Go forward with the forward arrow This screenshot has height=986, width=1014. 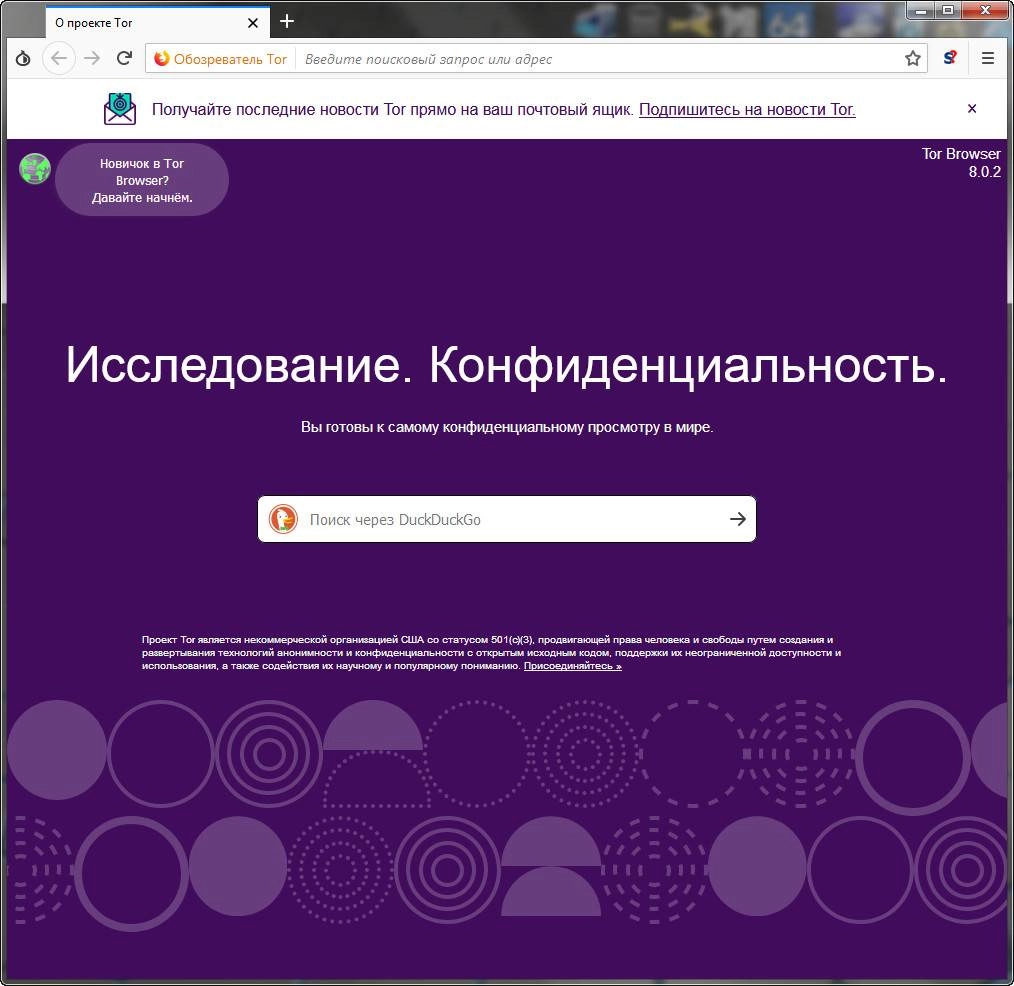[x=92, y=59]
